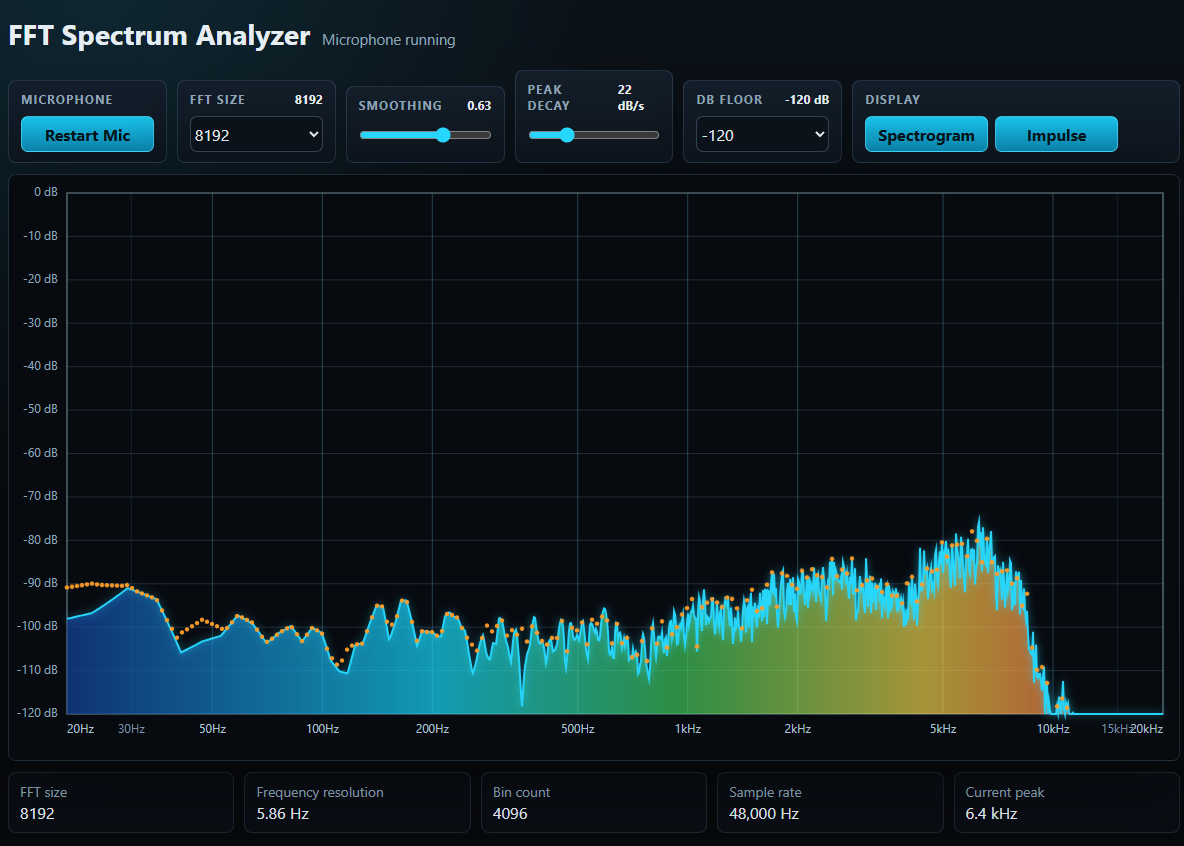Image resolution: width=1184 pixels, height=846 pixels.
Task: Click the Sample rate 48,000 Hz readout
Action: [x=830, y=802]
